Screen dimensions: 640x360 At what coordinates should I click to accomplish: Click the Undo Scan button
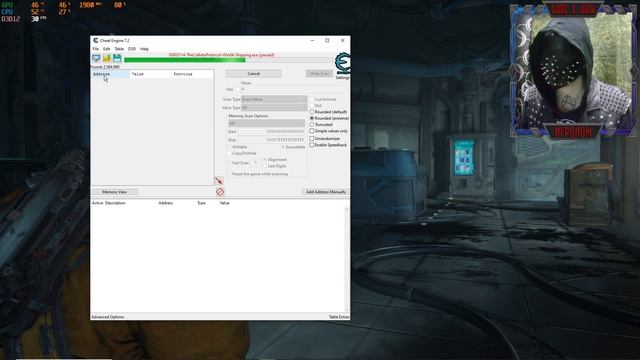(319, 73)
